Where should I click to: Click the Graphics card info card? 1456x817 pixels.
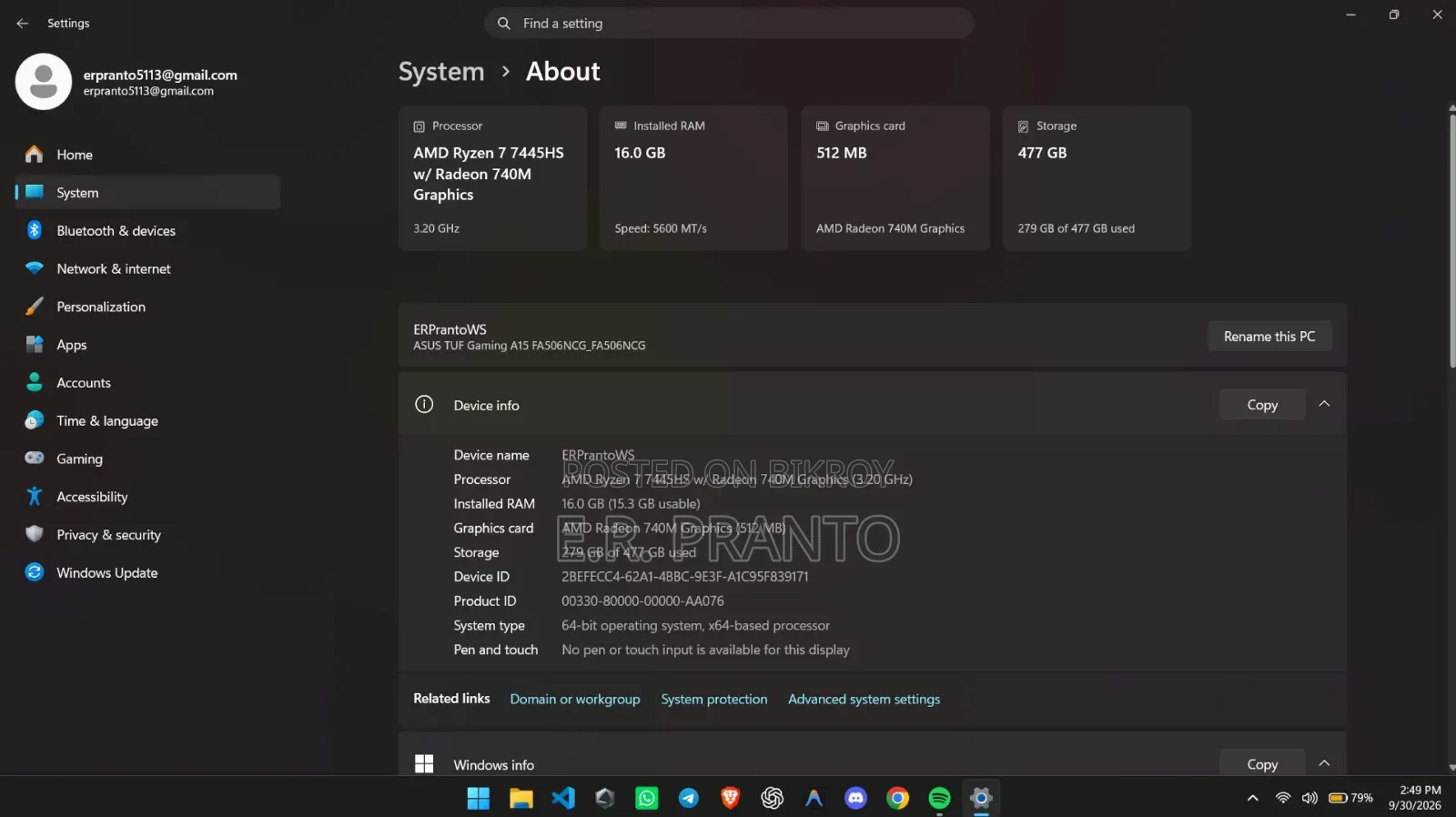tap(895, 178)
